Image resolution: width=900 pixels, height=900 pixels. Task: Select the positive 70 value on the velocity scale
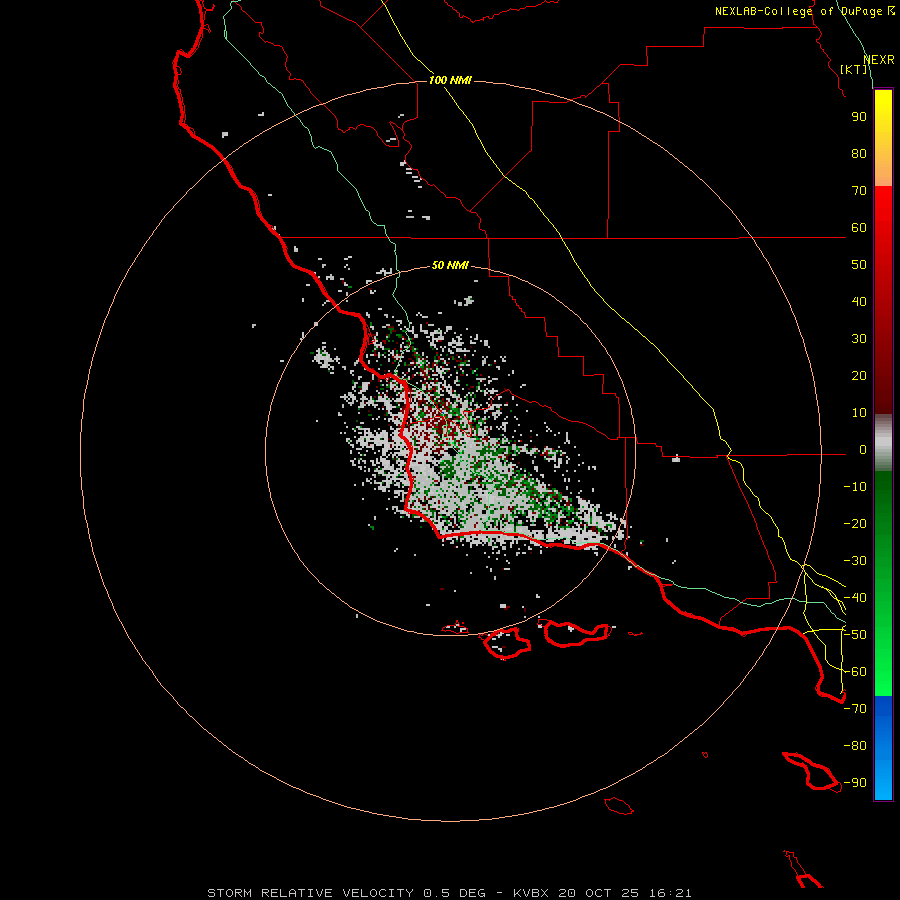tap(859, 191)
